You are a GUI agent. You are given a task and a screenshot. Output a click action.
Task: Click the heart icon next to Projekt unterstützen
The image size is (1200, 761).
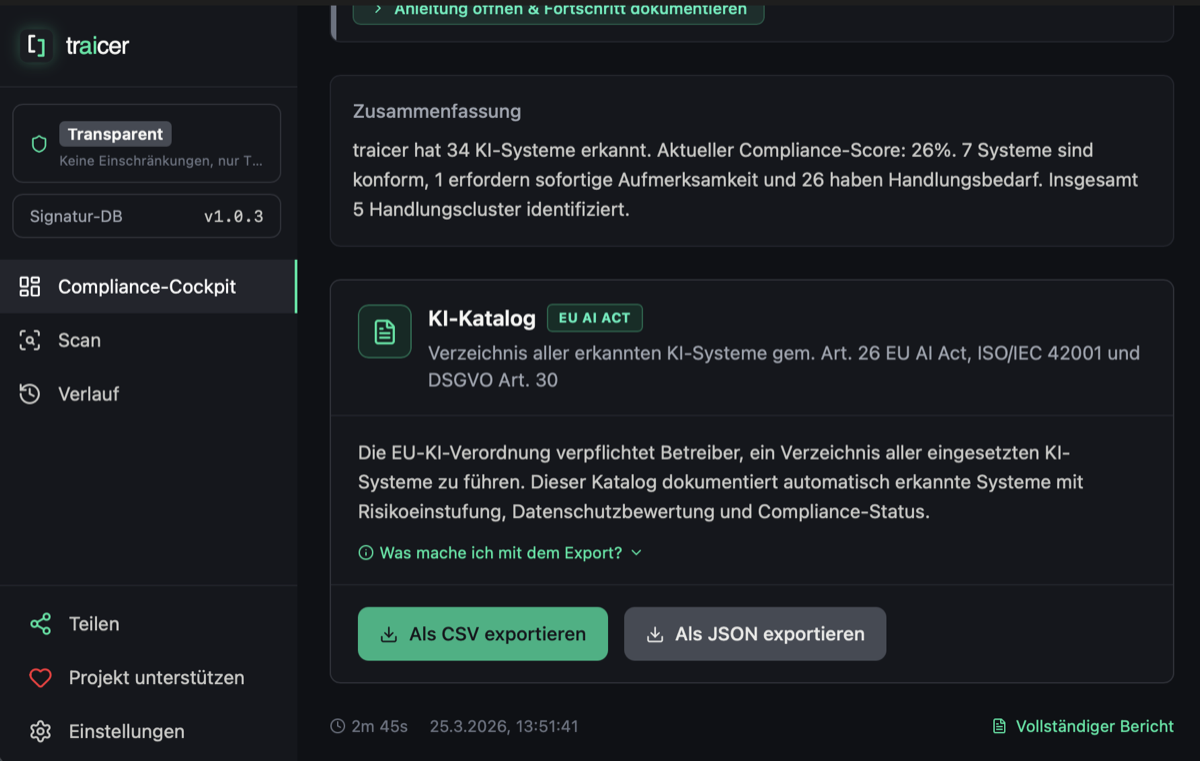tap(40, 677)
